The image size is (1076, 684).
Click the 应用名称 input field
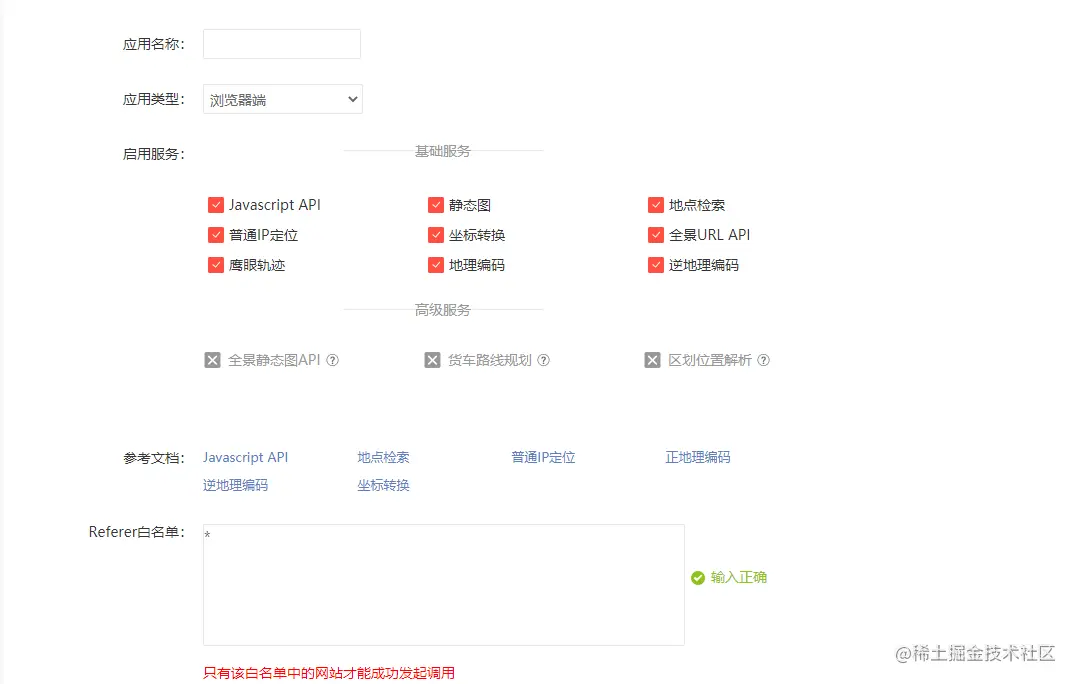click(x=281, y=43)
